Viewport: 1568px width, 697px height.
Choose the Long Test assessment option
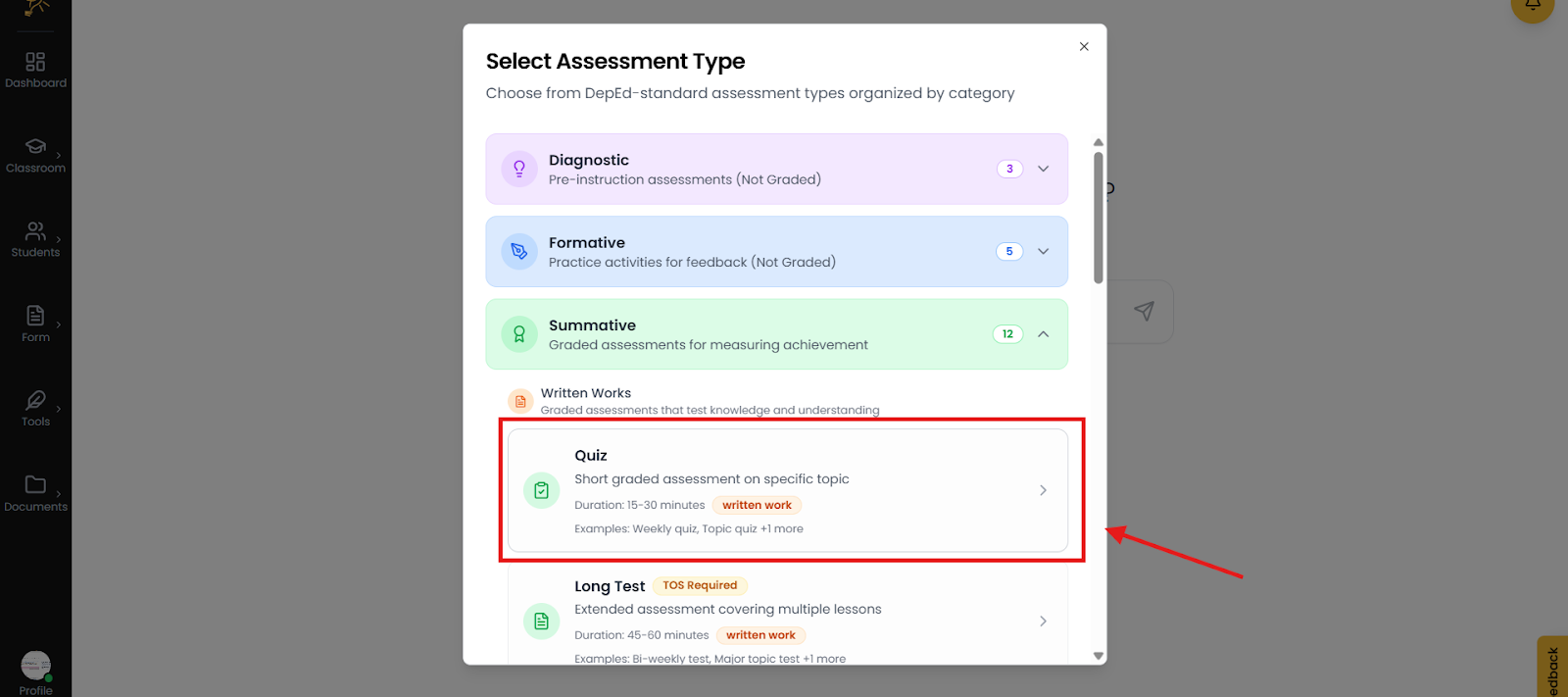pos(787,620)
